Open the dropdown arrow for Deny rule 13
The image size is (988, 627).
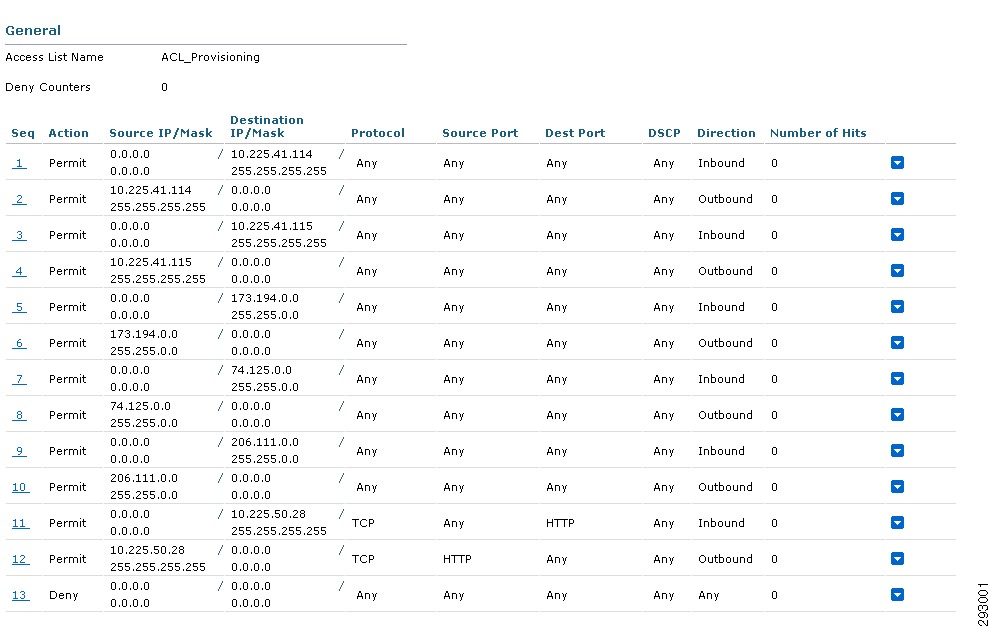897,594
